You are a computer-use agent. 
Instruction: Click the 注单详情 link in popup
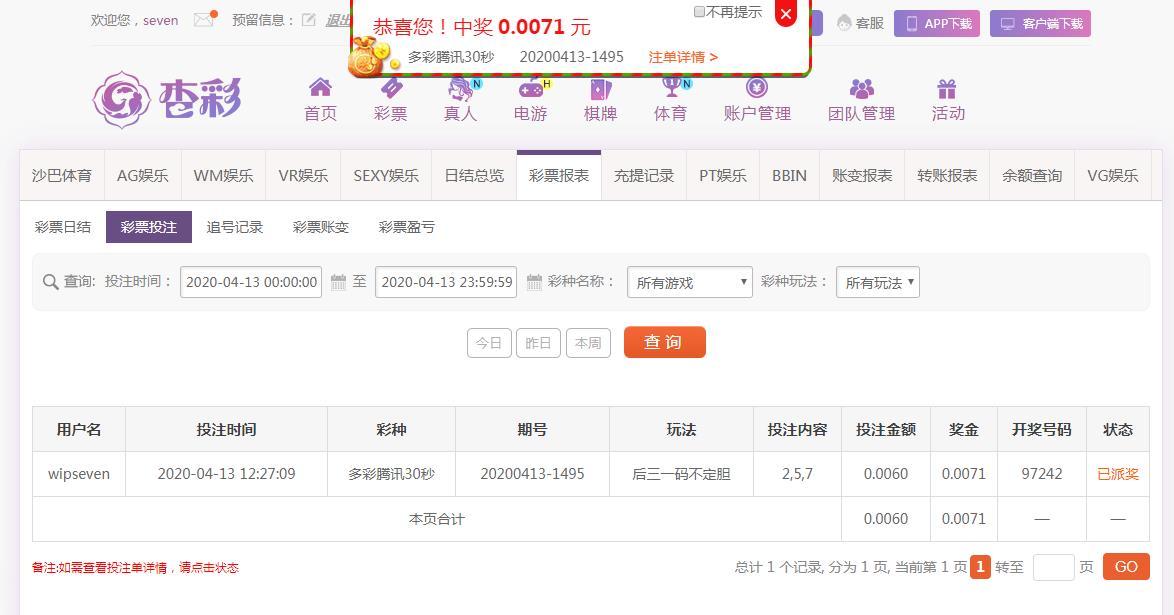682,57
